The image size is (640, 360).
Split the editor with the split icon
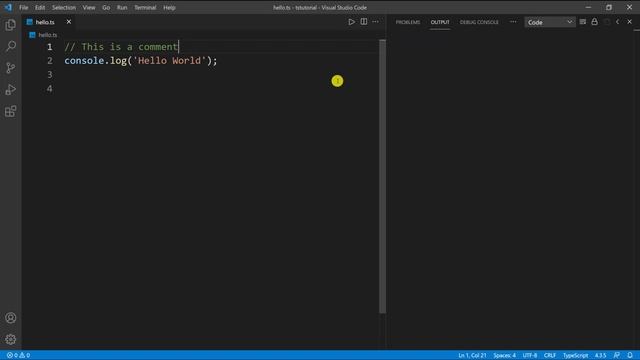pos(364,22)
